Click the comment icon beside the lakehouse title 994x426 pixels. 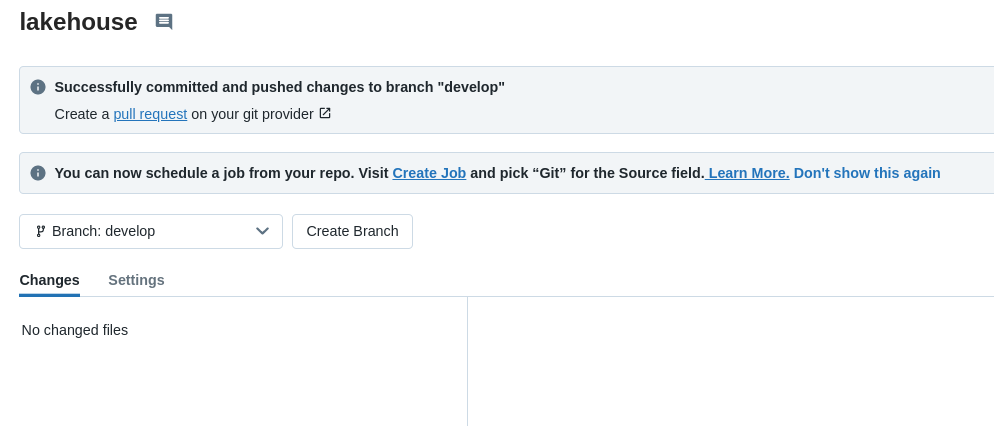point(164,22)
